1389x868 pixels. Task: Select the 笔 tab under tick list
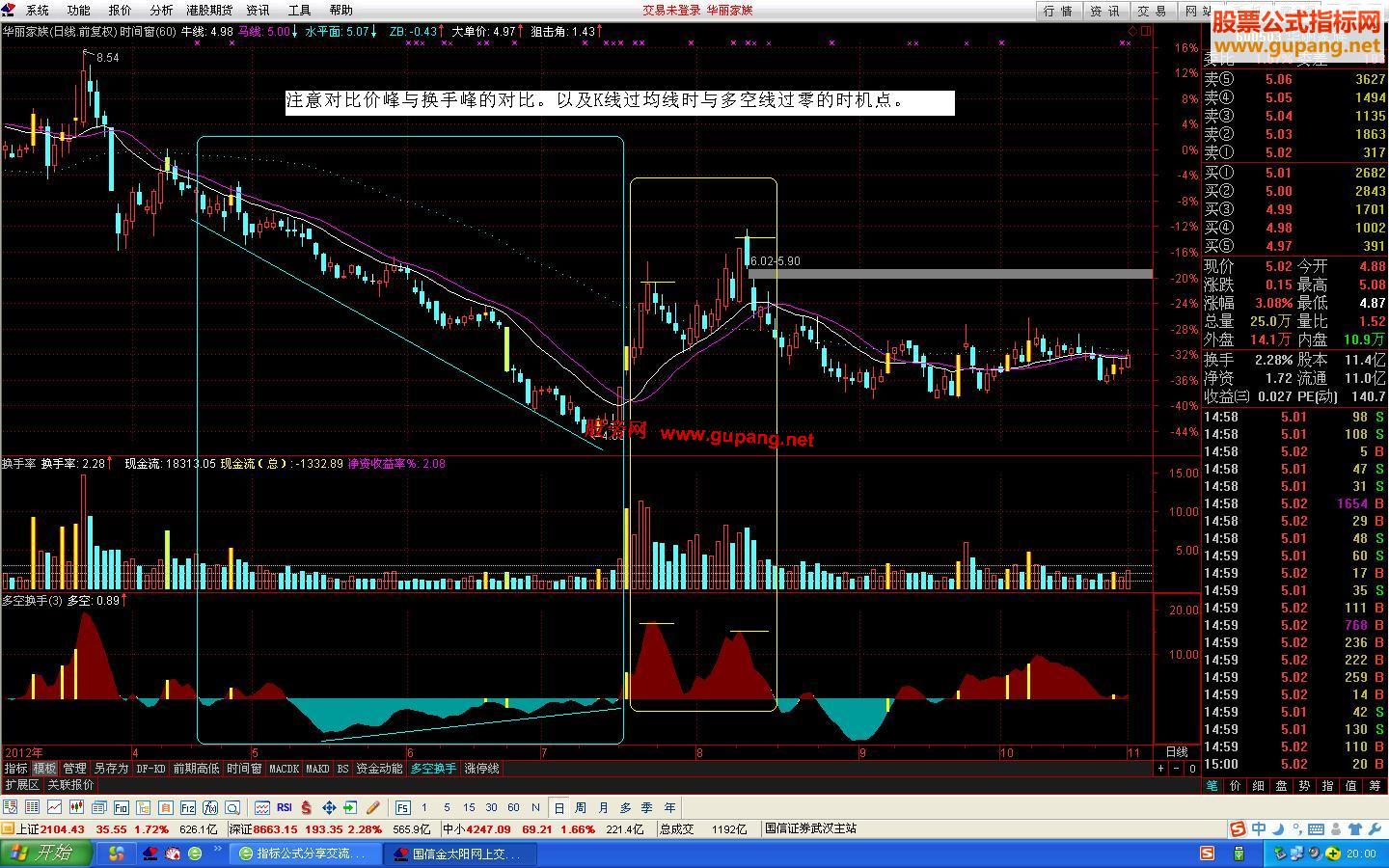(1212, 786)
